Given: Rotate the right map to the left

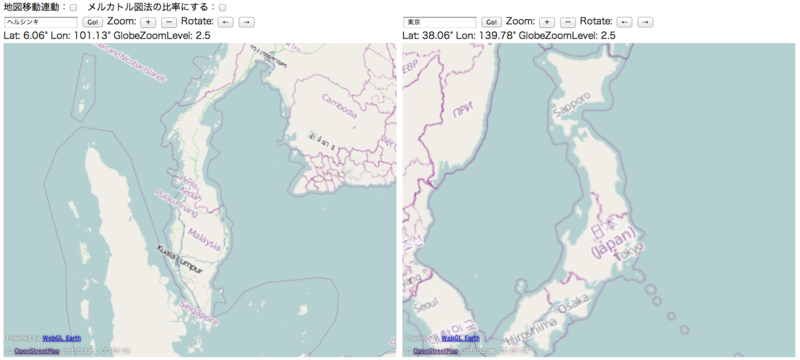Looking at the screenshot, I should coord(624,22).
